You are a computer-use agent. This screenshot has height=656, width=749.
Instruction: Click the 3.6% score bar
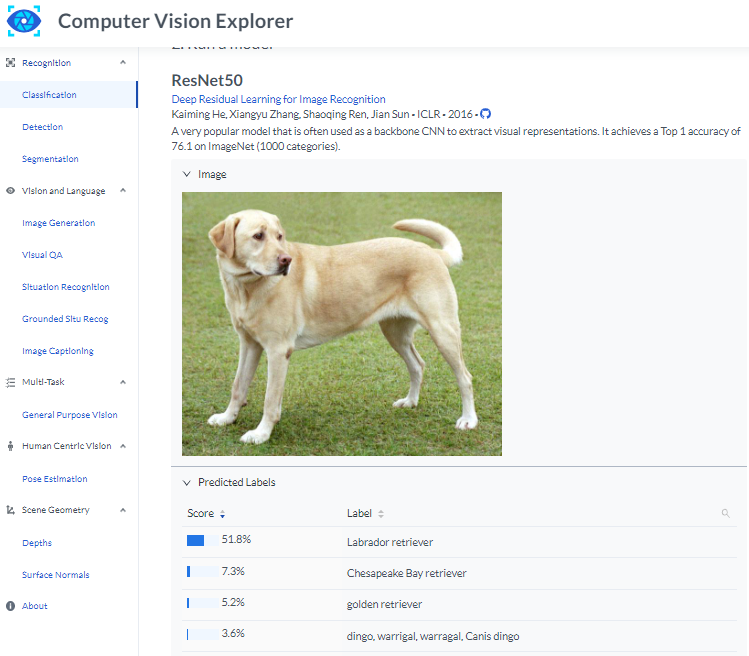click(203, 634)
